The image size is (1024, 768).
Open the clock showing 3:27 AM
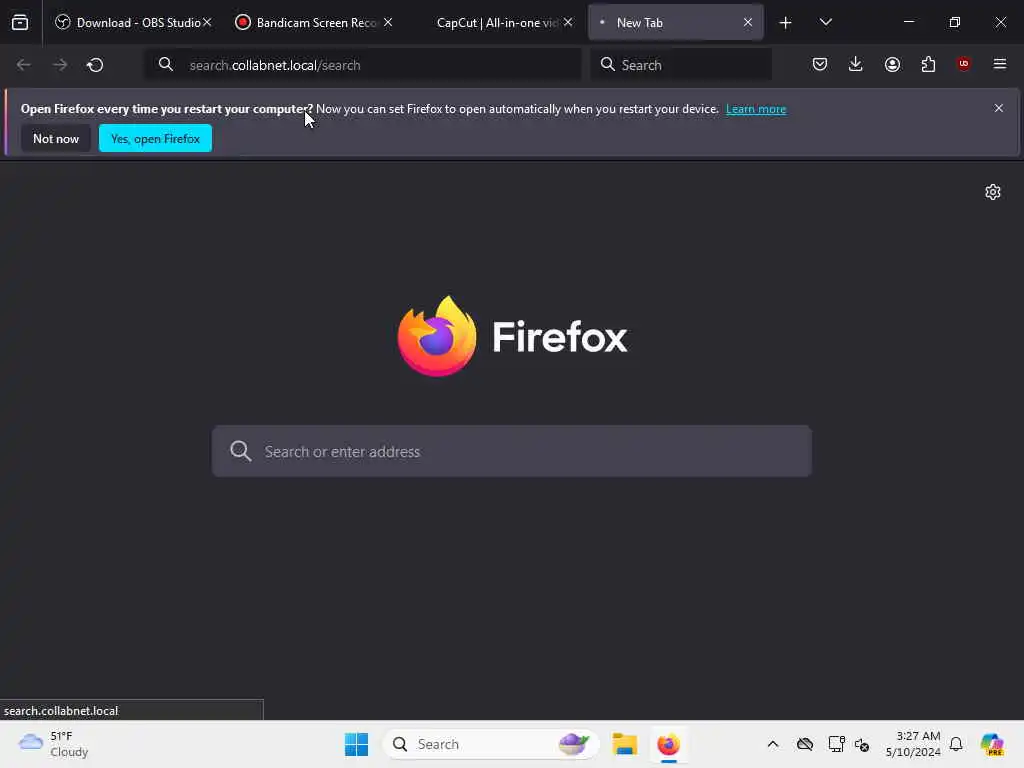click(x=913, y=744)
